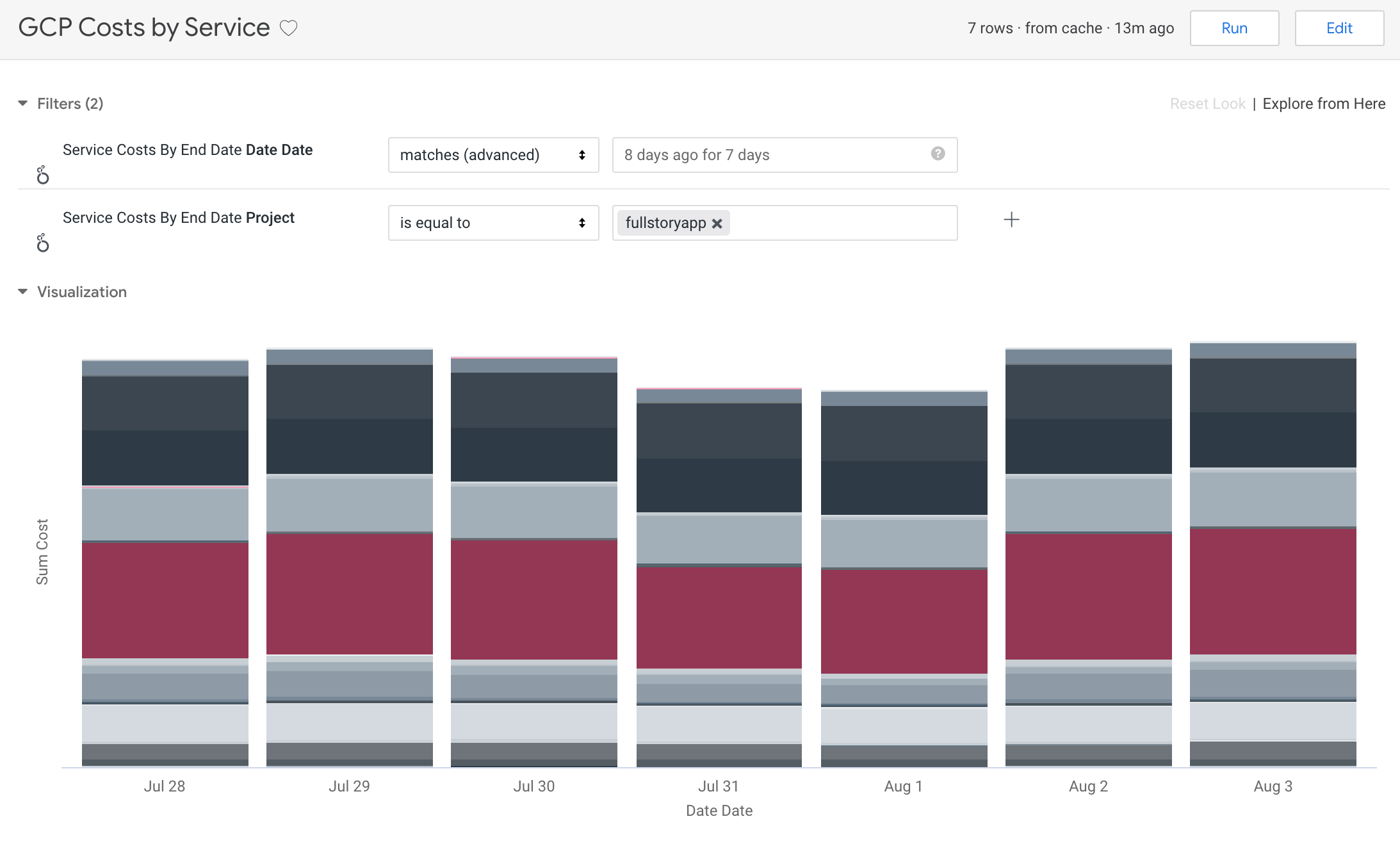The width and height of the screenshot is (1400, 844).
Task: Open the matches (advanced) condition dropdown
Action: pyautogui.click(x=492, y=154)
